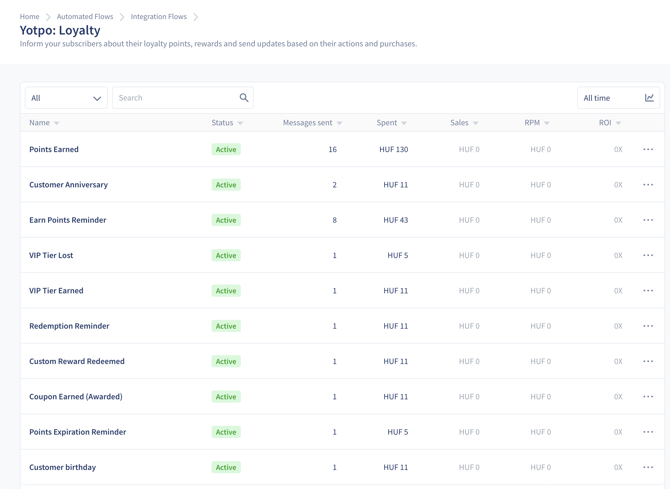Open the All filter dropdown
Screen dimensions: 670x489
(66, 98)
